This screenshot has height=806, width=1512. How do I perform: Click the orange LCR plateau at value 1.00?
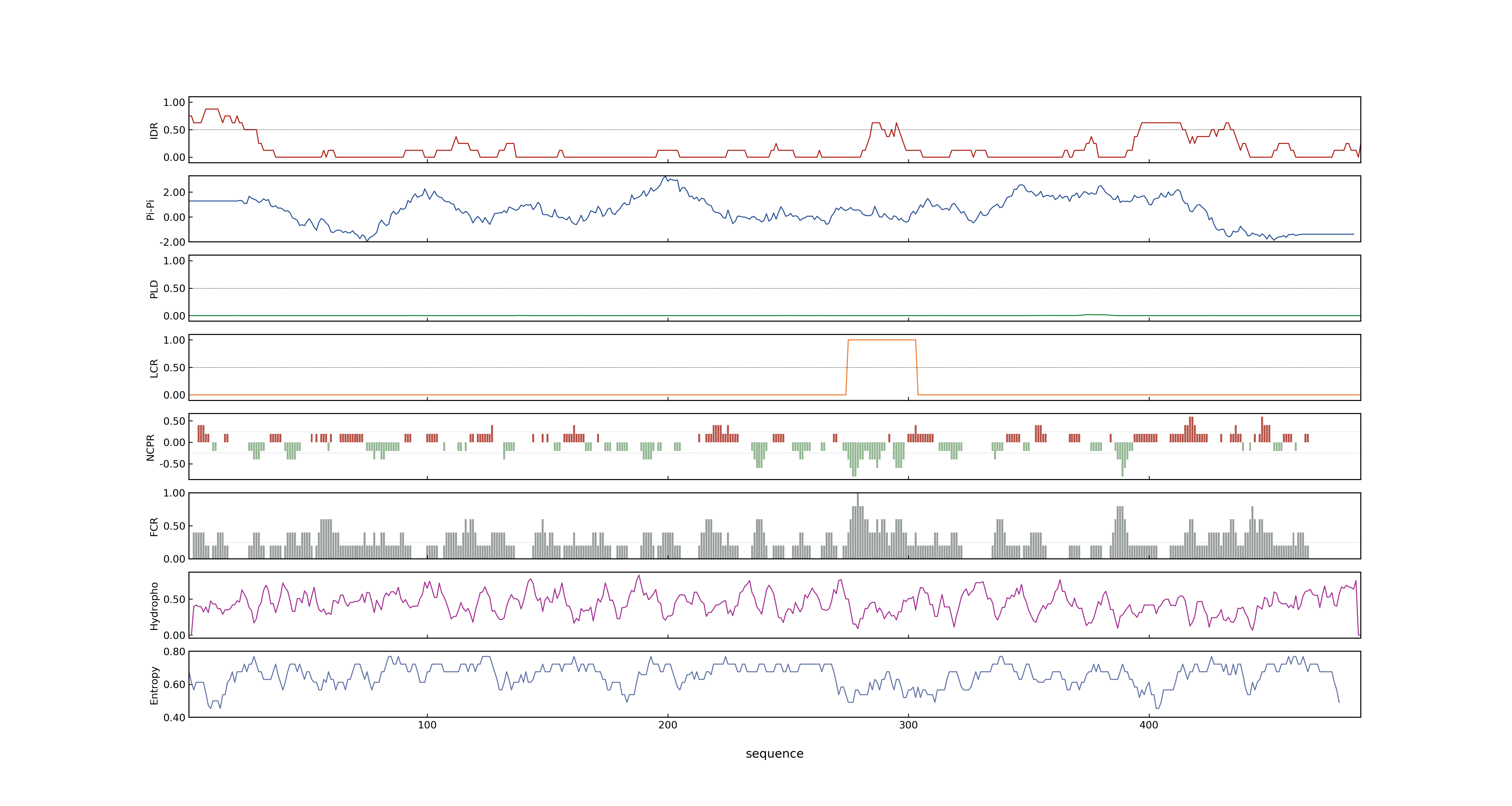click(882, 340)
